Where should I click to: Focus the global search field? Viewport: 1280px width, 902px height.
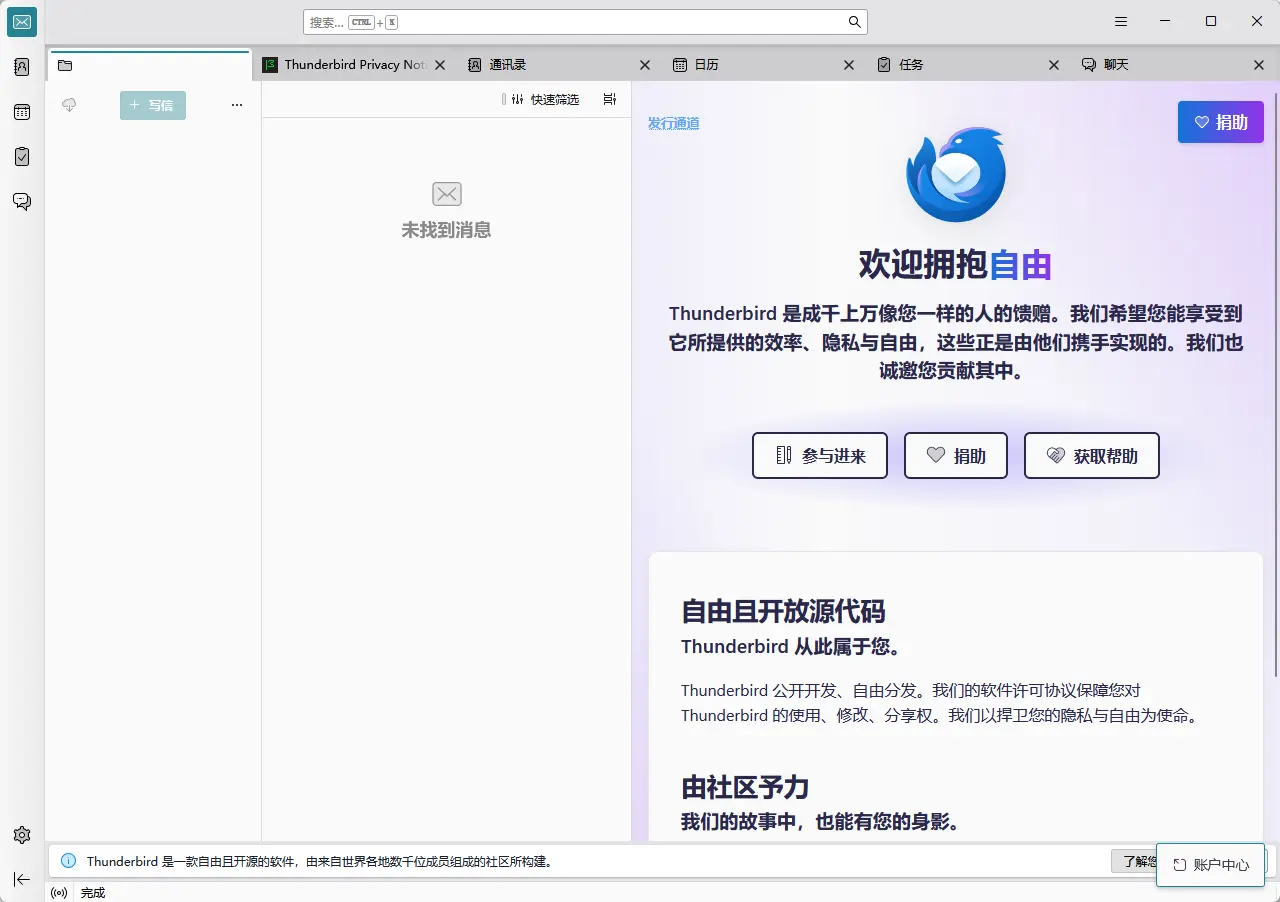[585, 22]
